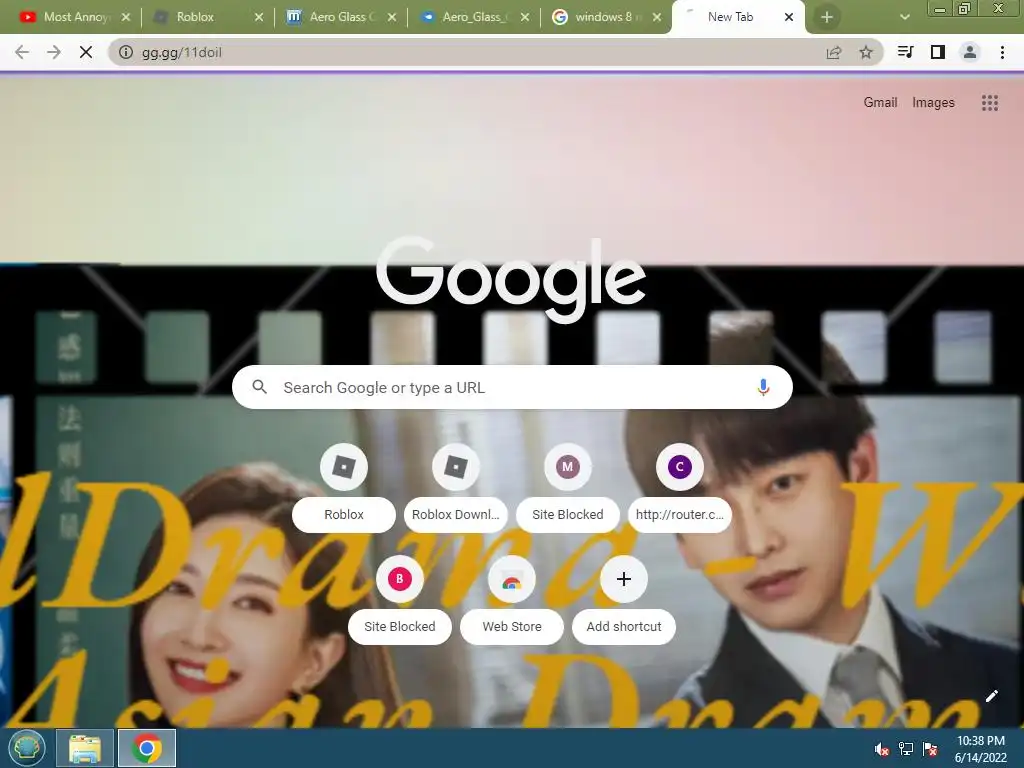Image resolution: width=1024 pixels, height=768 pixels.
Task: Expand the tab search dropdown arrow
Action: pos(904,17)
